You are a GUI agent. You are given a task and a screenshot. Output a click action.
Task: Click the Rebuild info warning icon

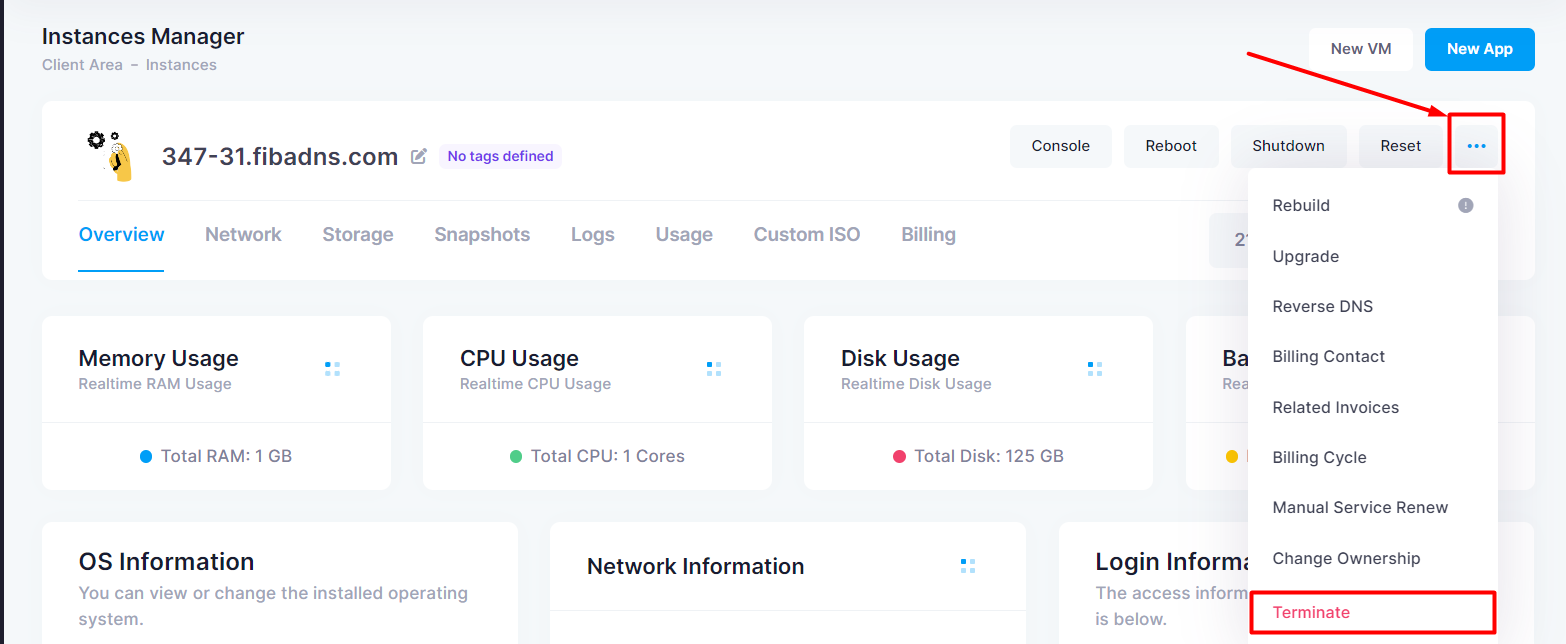(x=1465, y=205)
